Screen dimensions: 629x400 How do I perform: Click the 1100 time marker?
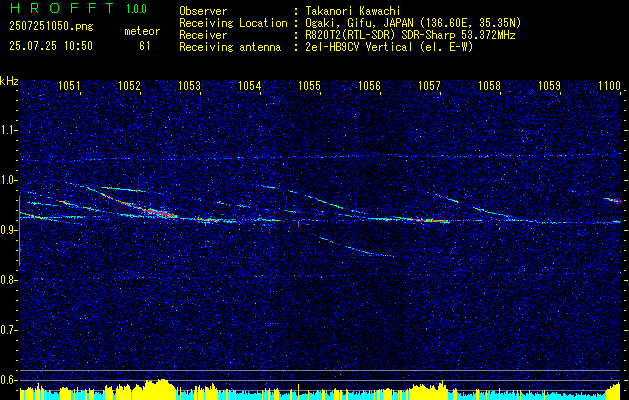point(609,85)
